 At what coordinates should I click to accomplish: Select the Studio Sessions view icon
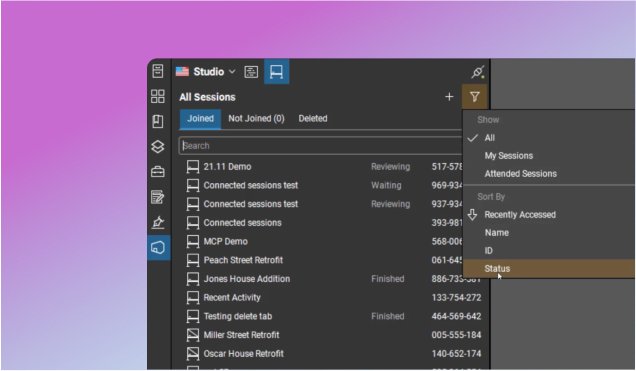(277, 72)
